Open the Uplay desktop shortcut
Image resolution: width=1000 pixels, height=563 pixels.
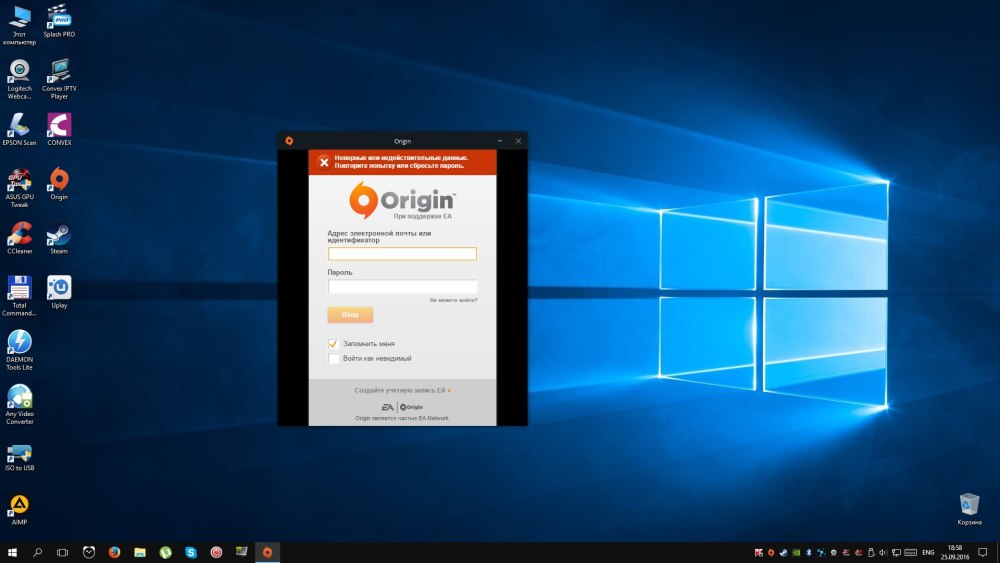(x=59, y=293)
